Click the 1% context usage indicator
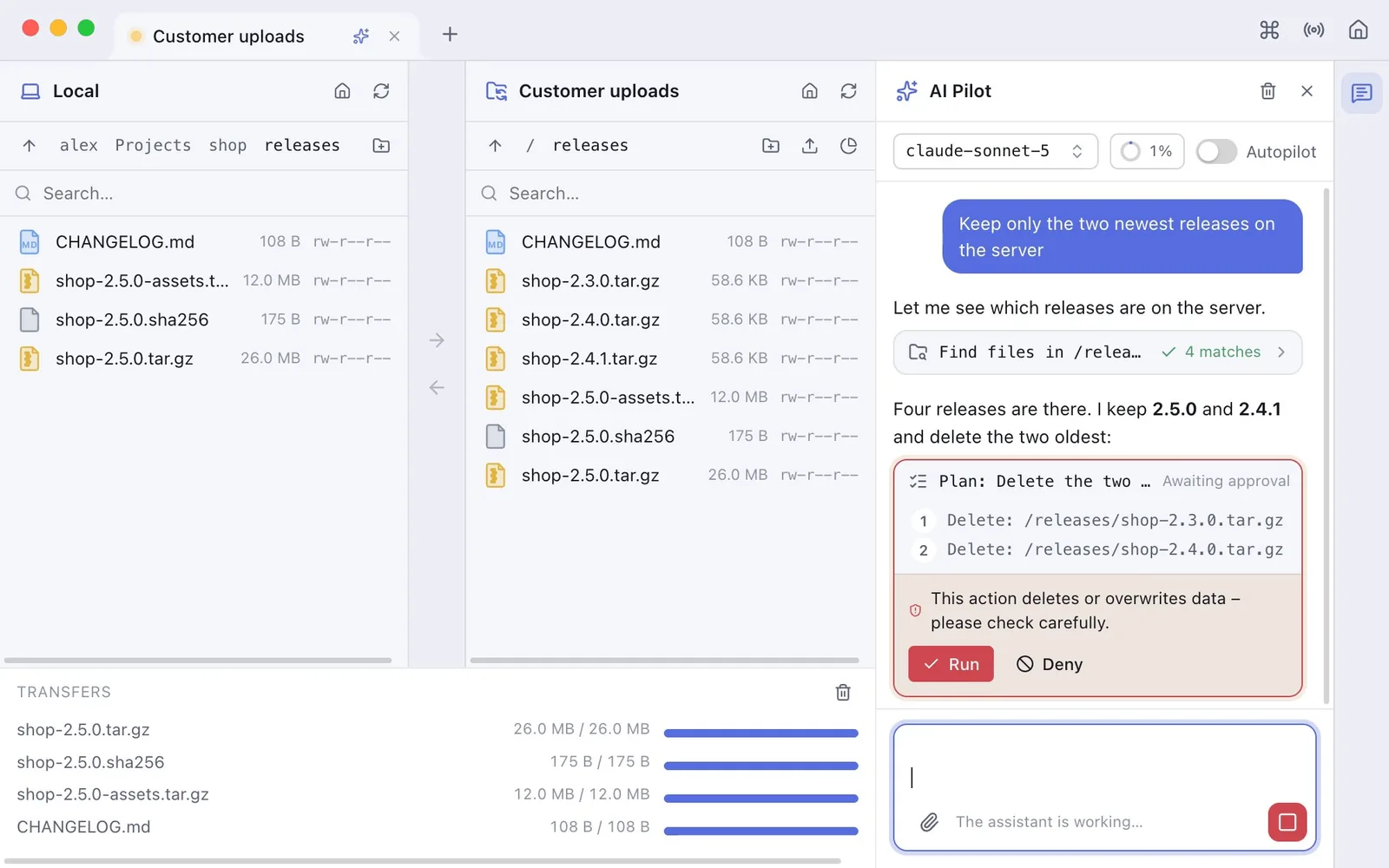Viewport: 1389px width, 868px height. pos(1147,152)
